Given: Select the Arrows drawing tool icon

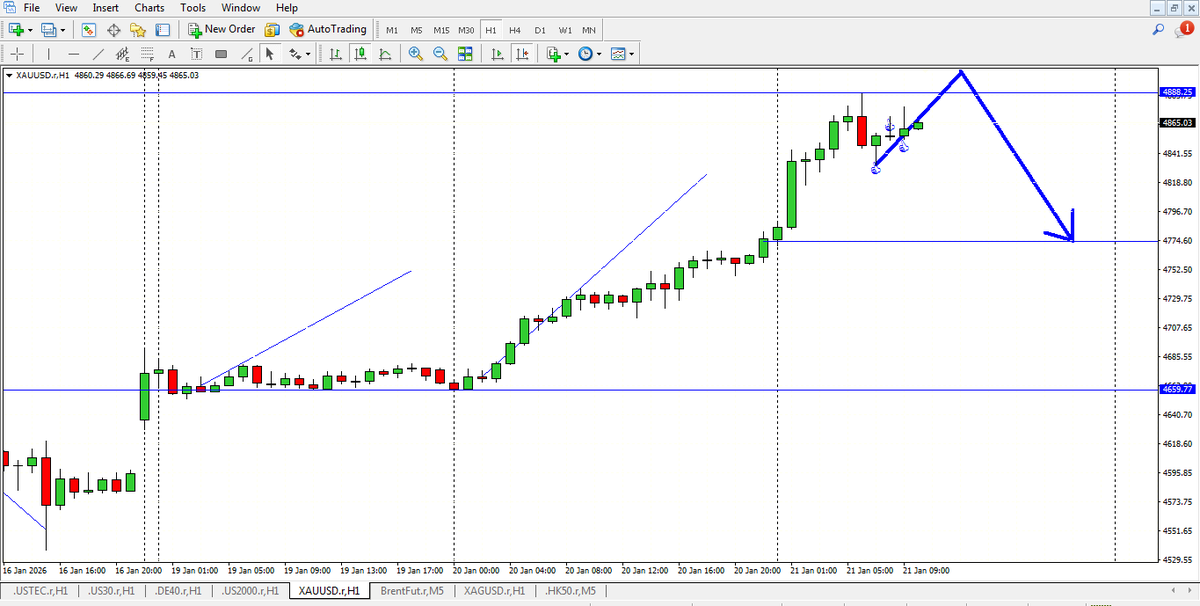Looking at the screenshot, I should 295,54.
